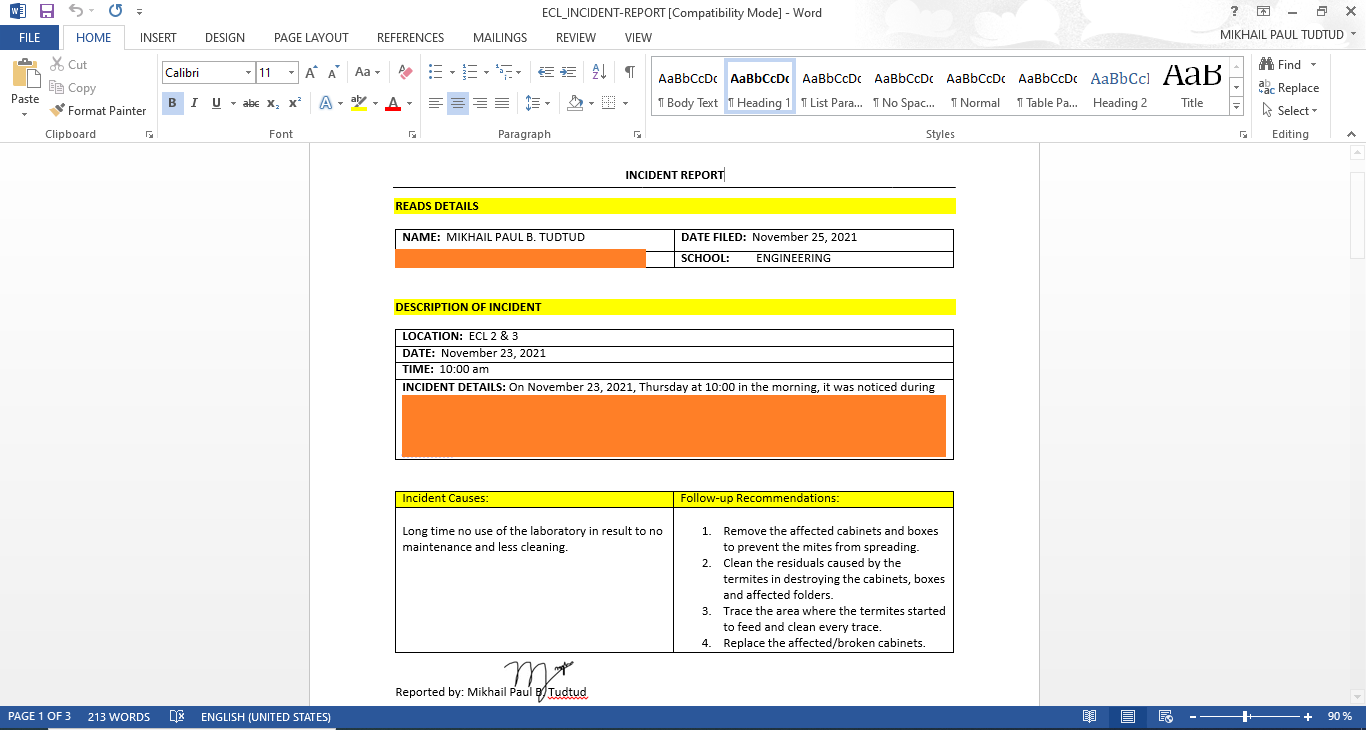
Task: Apply the Body Text style
Action: (x=688, y=87)
